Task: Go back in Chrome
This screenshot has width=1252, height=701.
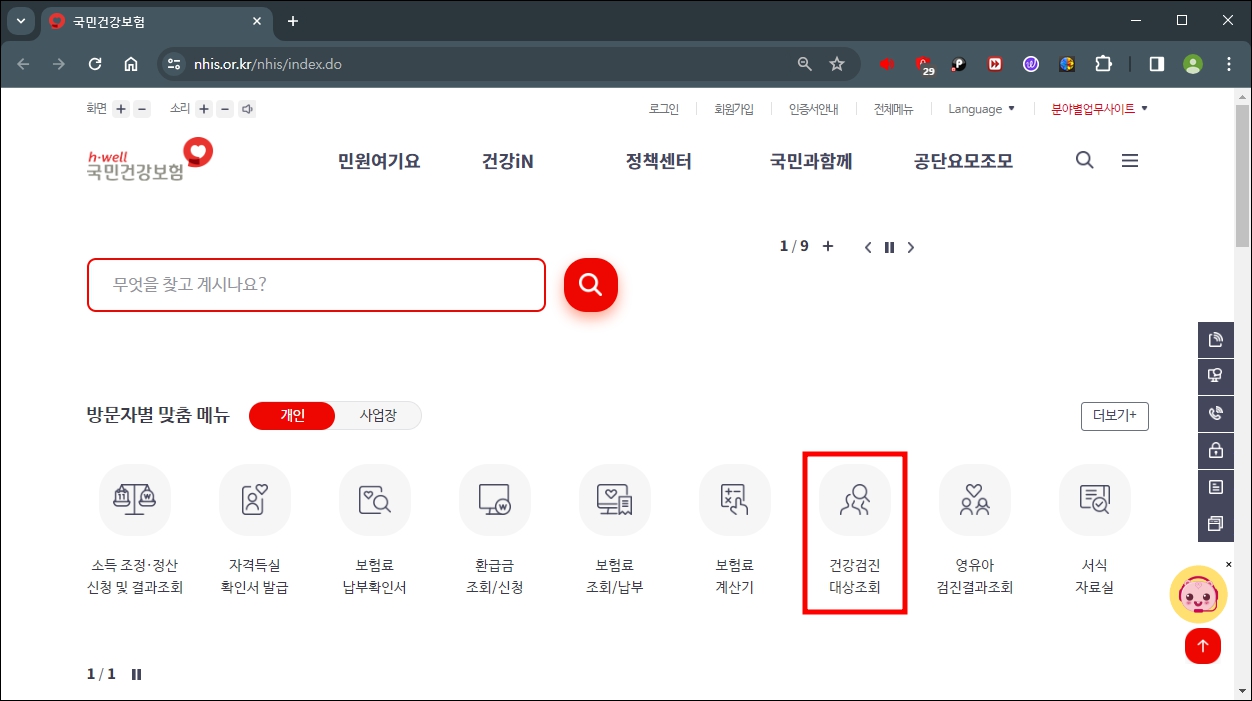Action: pos(23,64)
